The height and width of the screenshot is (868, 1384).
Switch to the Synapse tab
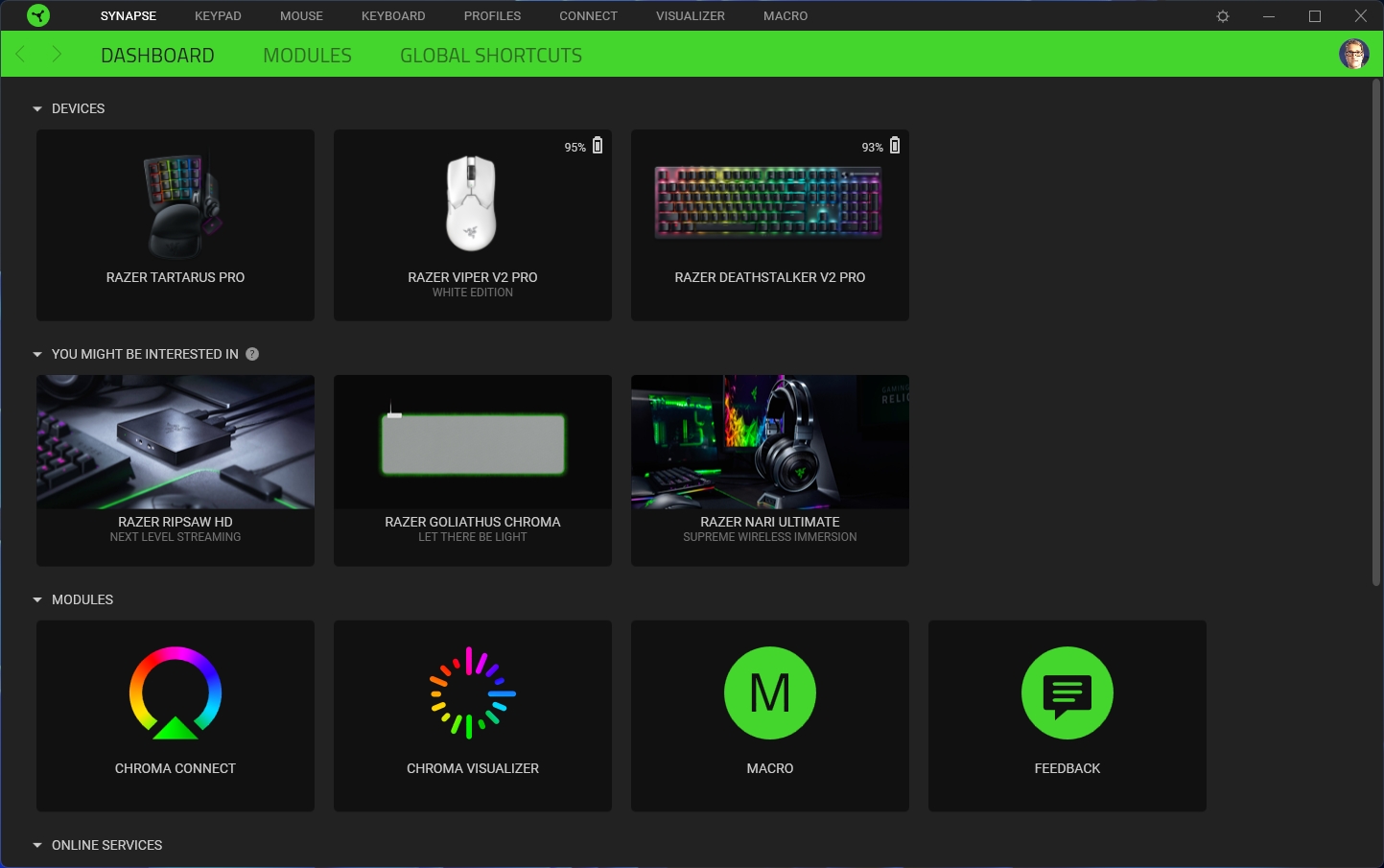(129, 16)
